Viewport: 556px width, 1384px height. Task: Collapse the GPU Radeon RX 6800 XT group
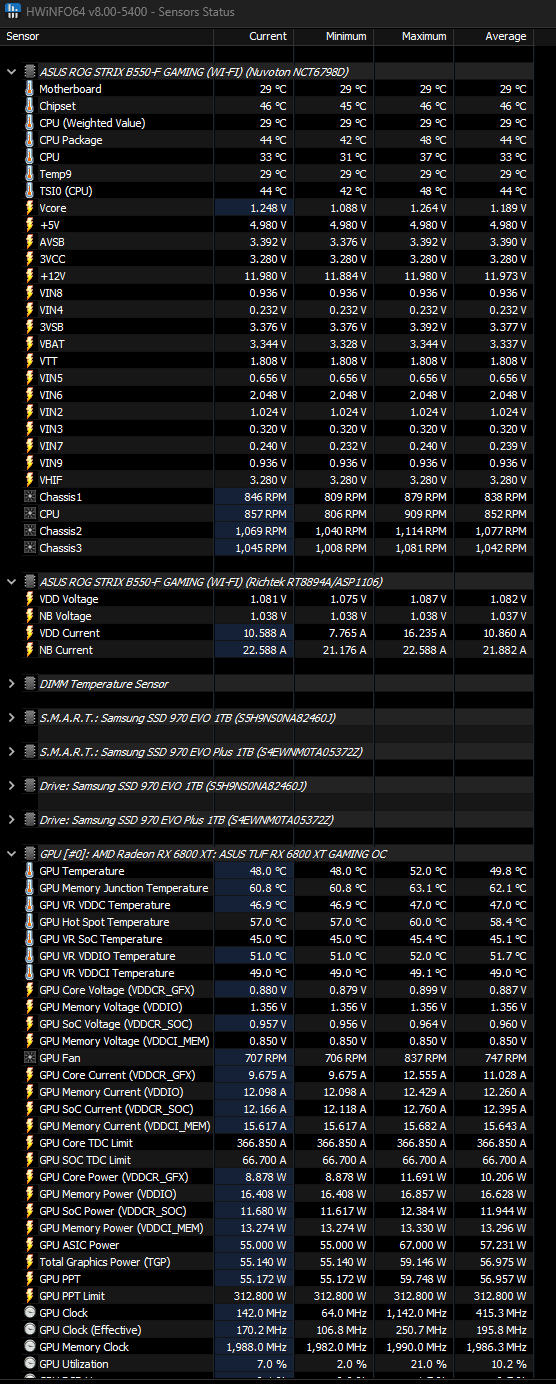[11, 854]
